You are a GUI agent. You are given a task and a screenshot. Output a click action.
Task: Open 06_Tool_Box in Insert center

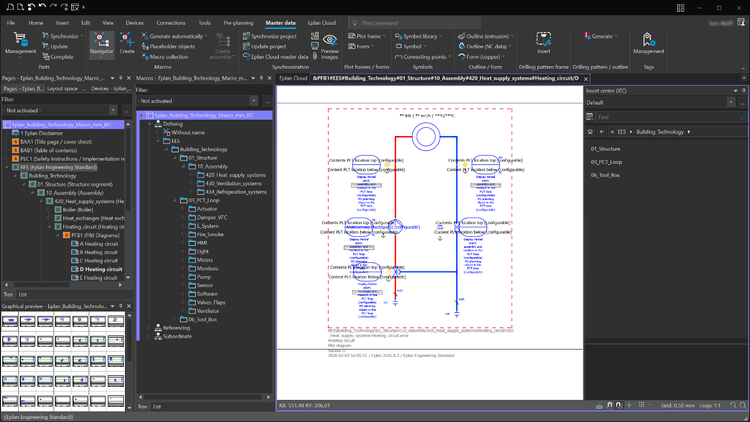click(605, 175)
